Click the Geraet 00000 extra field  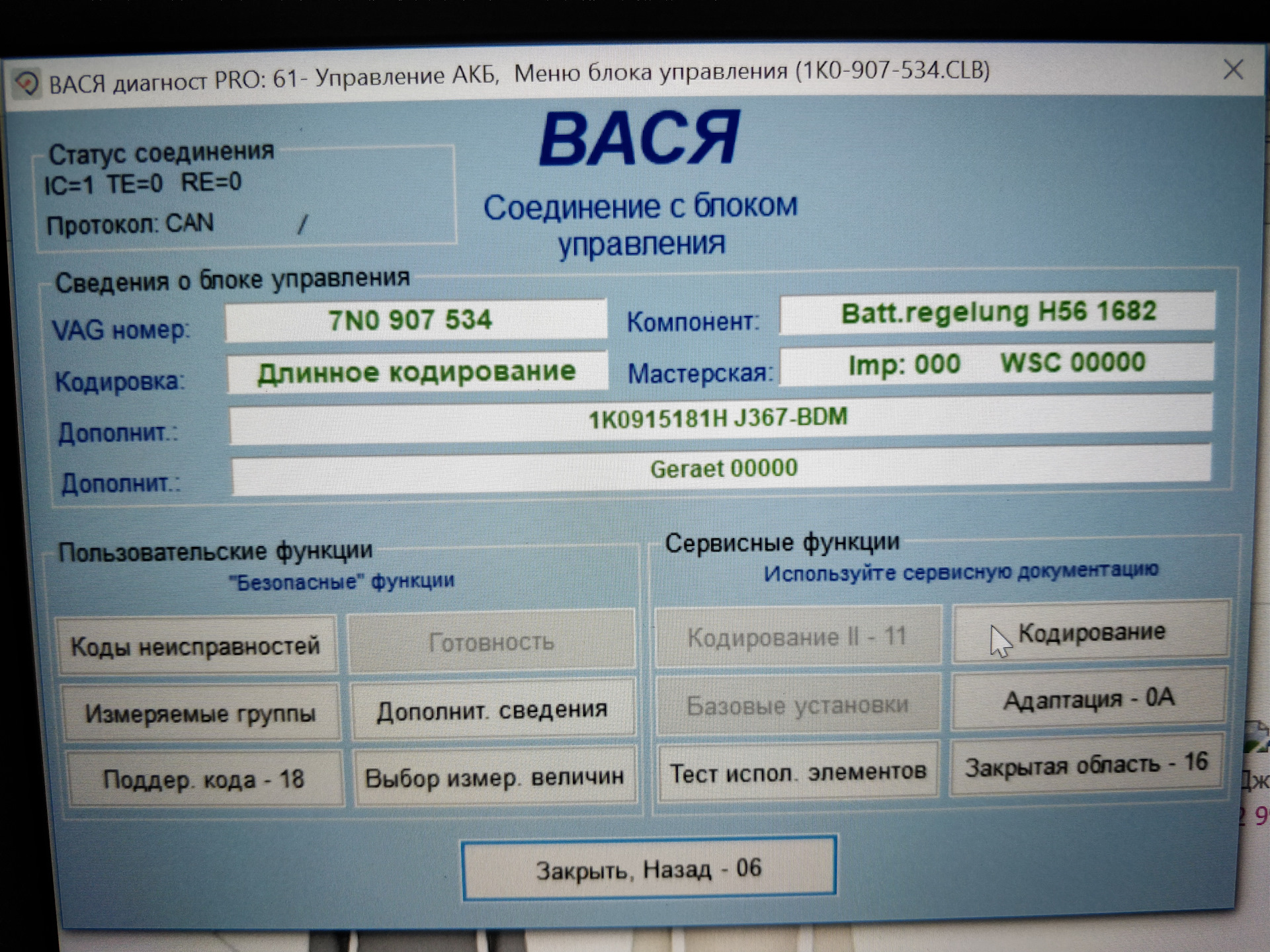coord(722,469)
